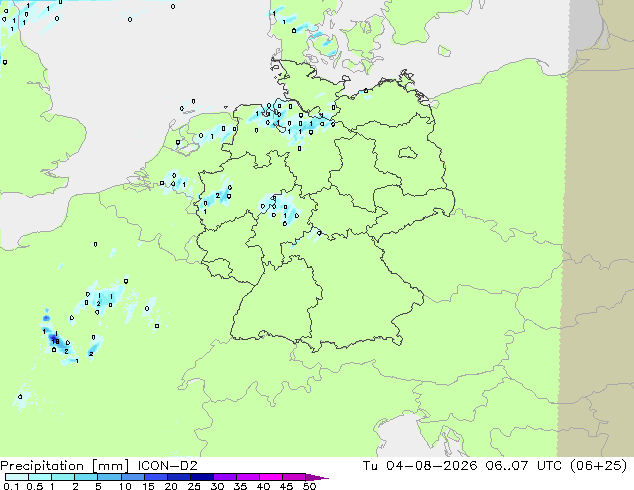The height and width of the screenshot is (490, 634).
Task: Click the '(06+25)' forecast offset text
Action: [x=598, y=466]
